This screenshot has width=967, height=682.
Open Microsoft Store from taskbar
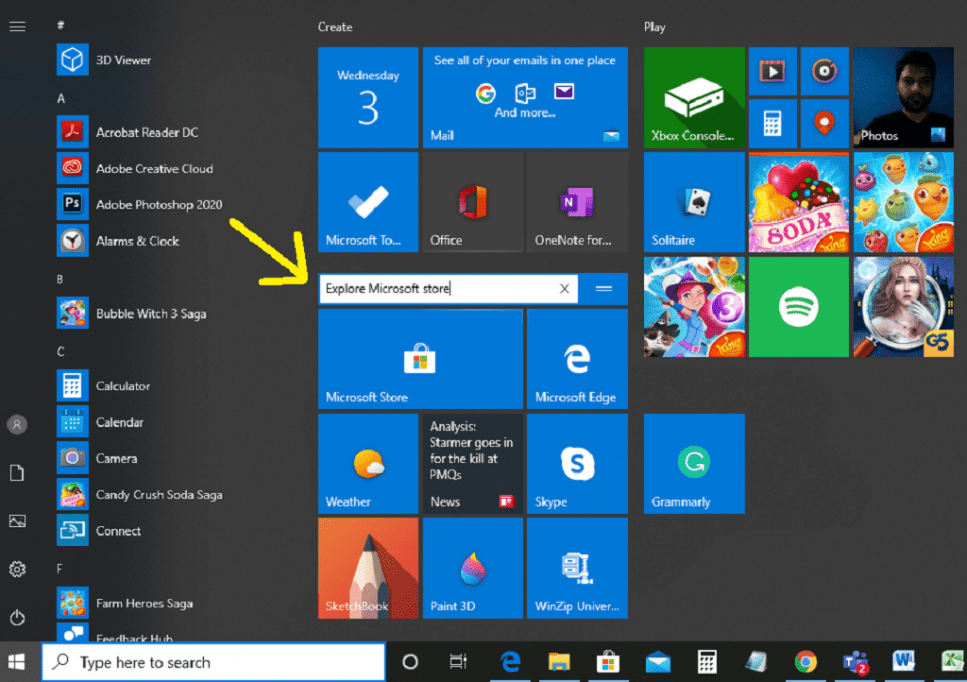[x=608, y=662]
